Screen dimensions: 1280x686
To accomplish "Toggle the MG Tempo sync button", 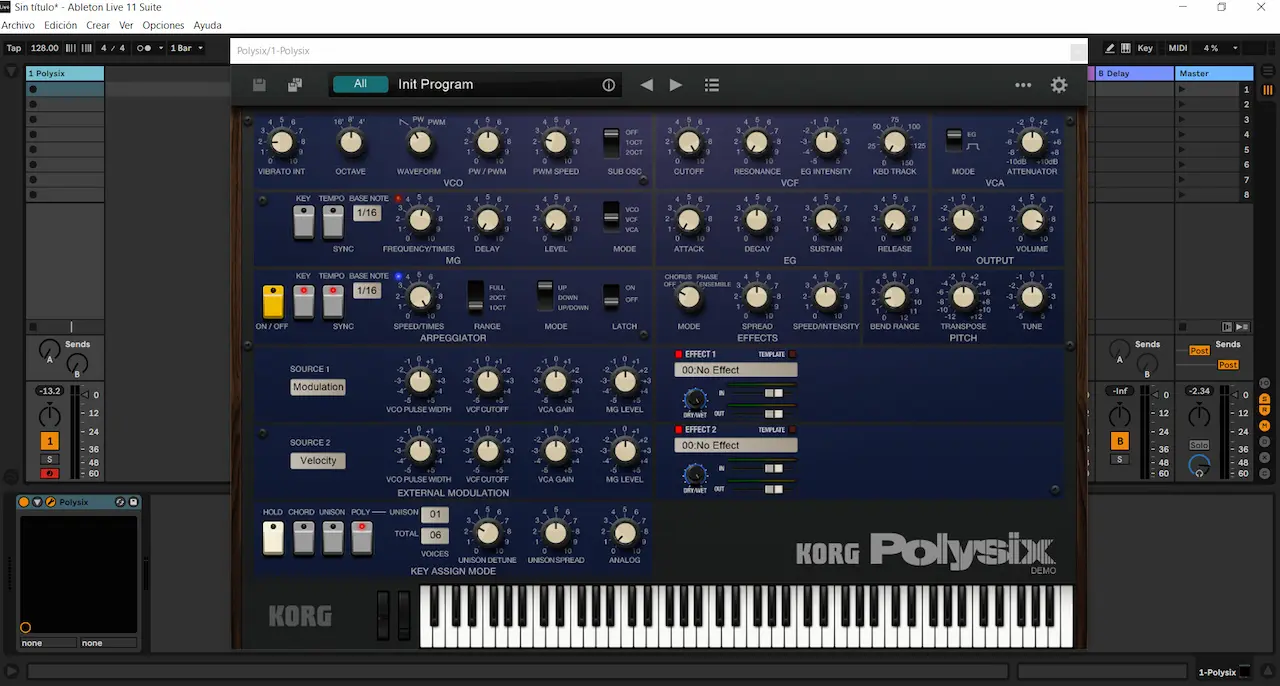I will coord(333,223).
